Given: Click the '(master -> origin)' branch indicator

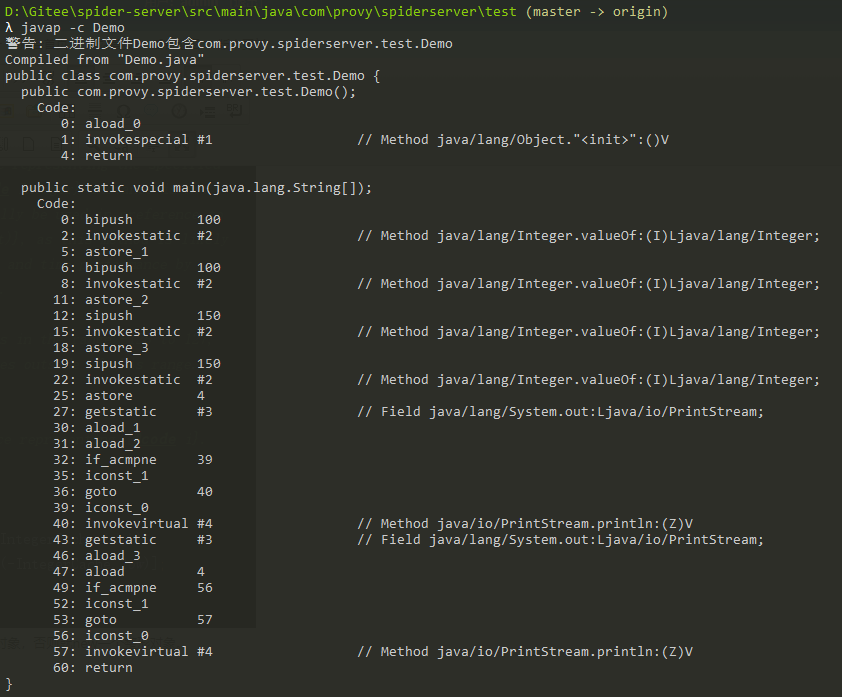Looking at the screenshot, I should tap(597, 12).
